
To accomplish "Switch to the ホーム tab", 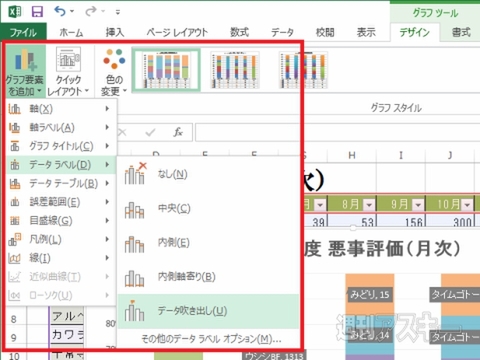I will click(x=71, y=32).
